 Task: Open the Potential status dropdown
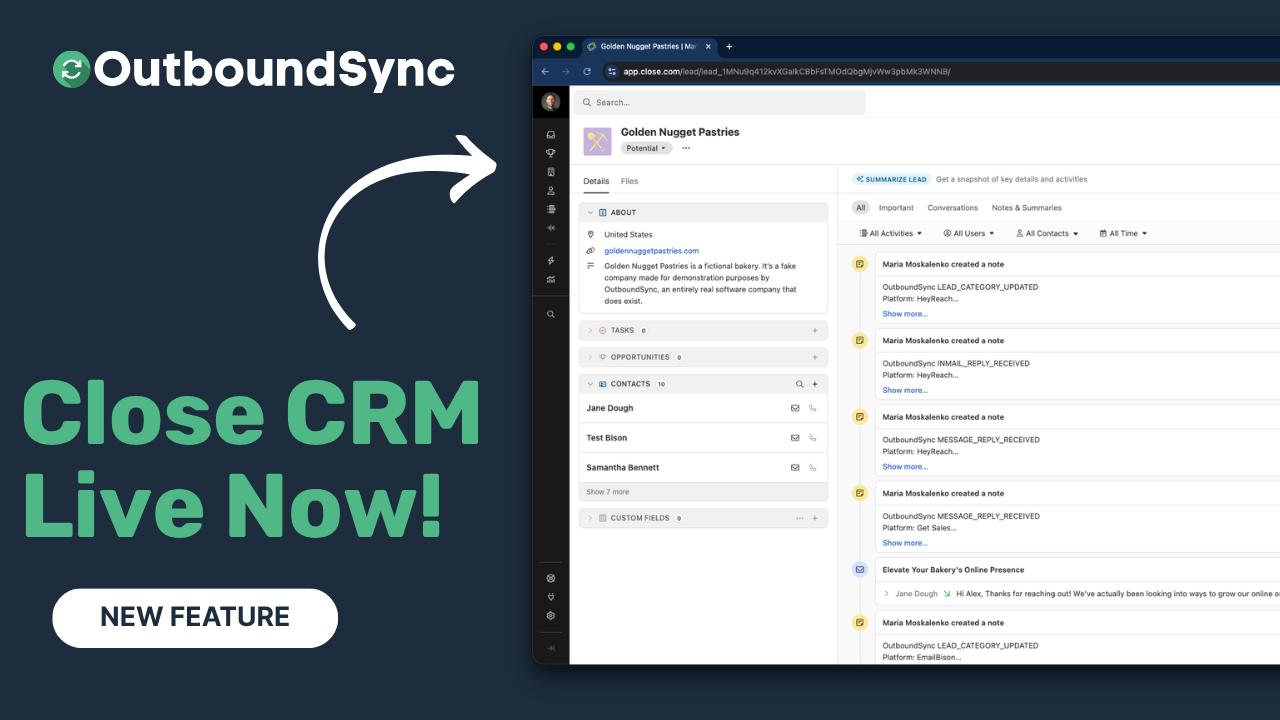click(x=646, y=147)
